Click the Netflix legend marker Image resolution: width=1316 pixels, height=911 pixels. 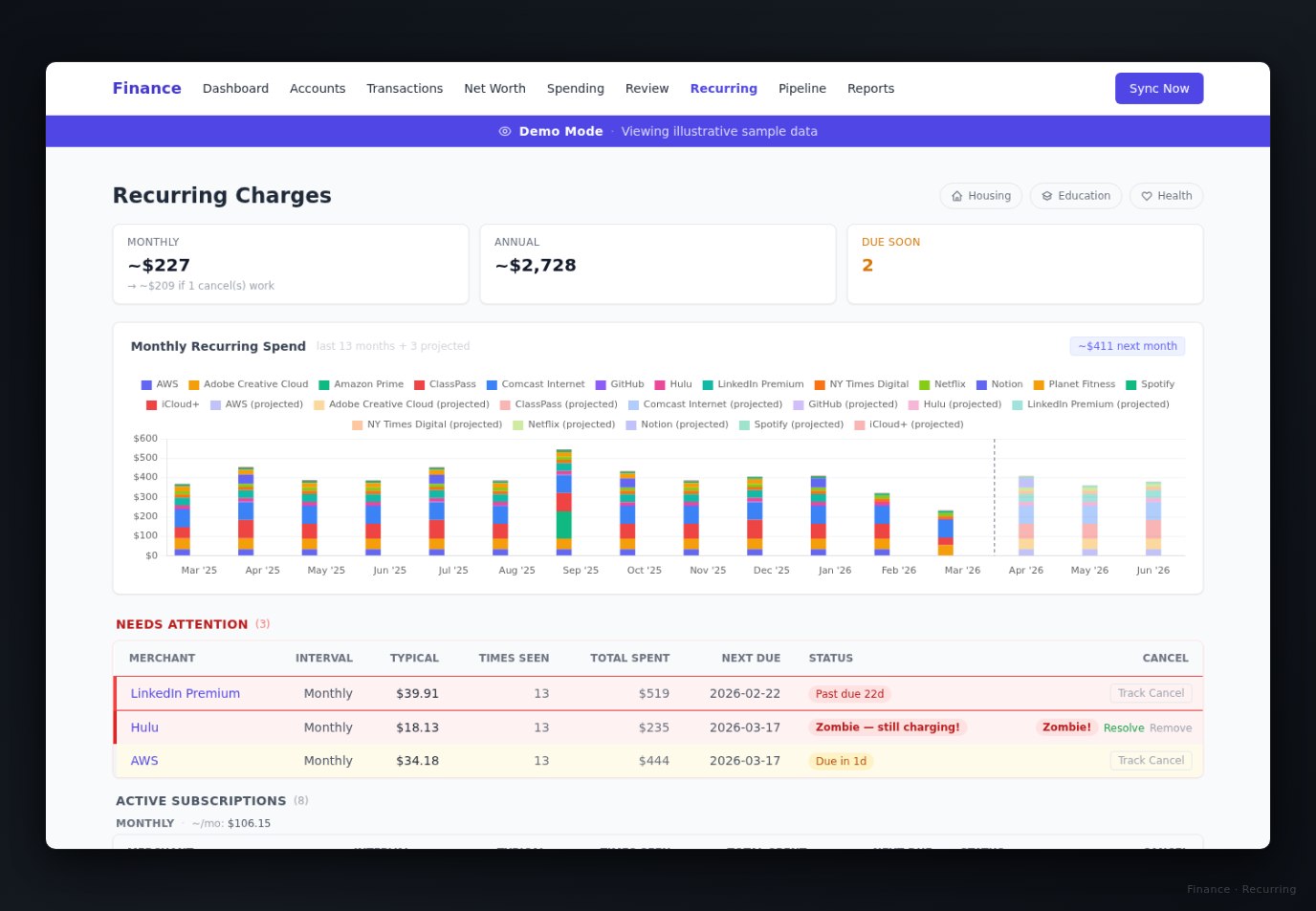[922, 383]
